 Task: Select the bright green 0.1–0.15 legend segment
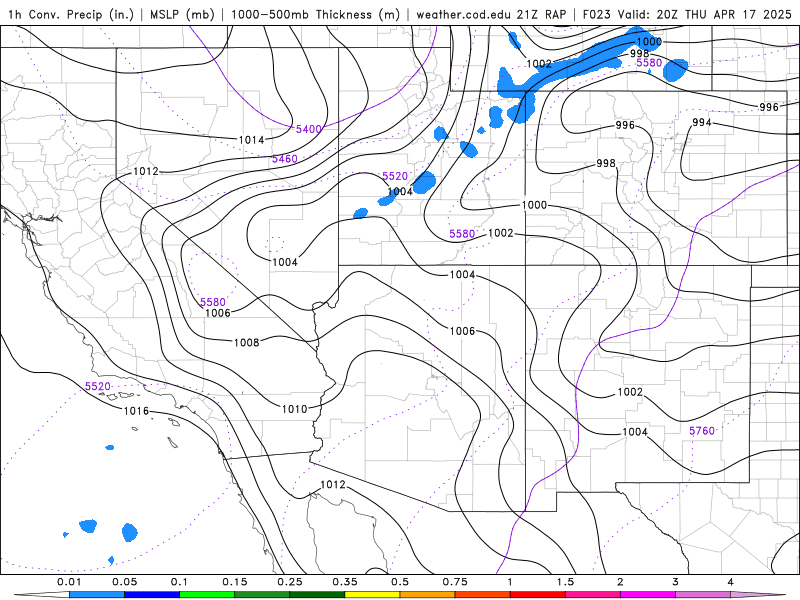(x=207, y=595)
